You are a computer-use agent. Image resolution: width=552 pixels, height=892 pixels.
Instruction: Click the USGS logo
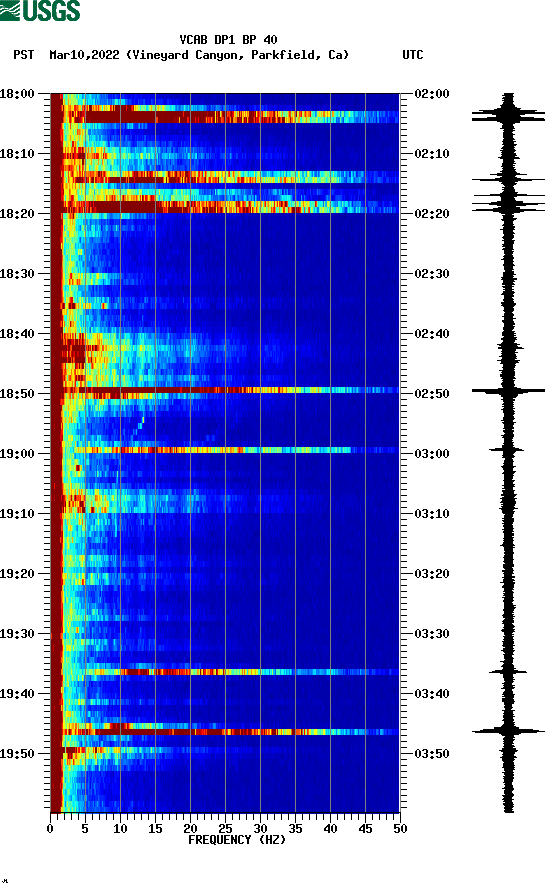point(40,10)
